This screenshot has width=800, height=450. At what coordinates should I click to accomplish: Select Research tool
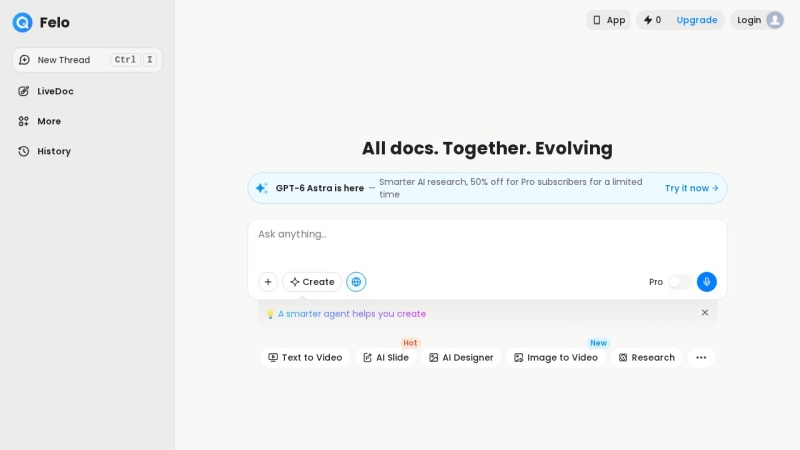point(646,358)
